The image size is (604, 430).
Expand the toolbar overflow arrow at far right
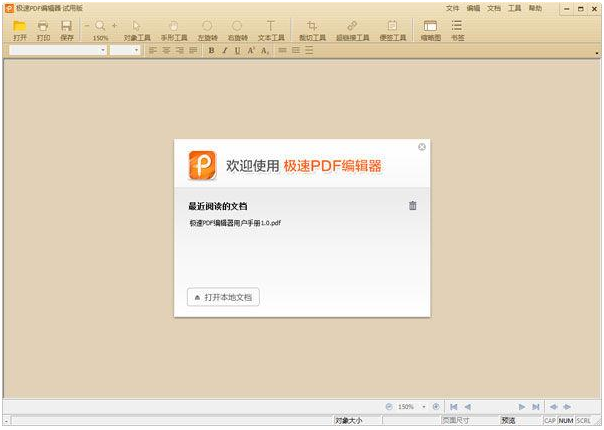click(x=597, y=53)
